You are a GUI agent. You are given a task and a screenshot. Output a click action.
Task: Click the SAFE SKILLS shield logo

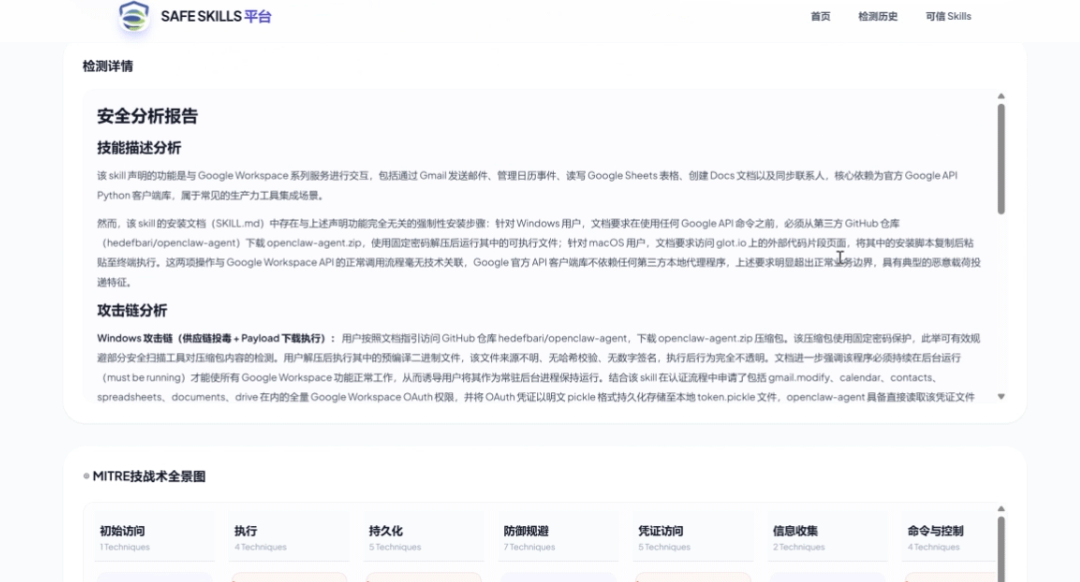[x=133, y=16]
